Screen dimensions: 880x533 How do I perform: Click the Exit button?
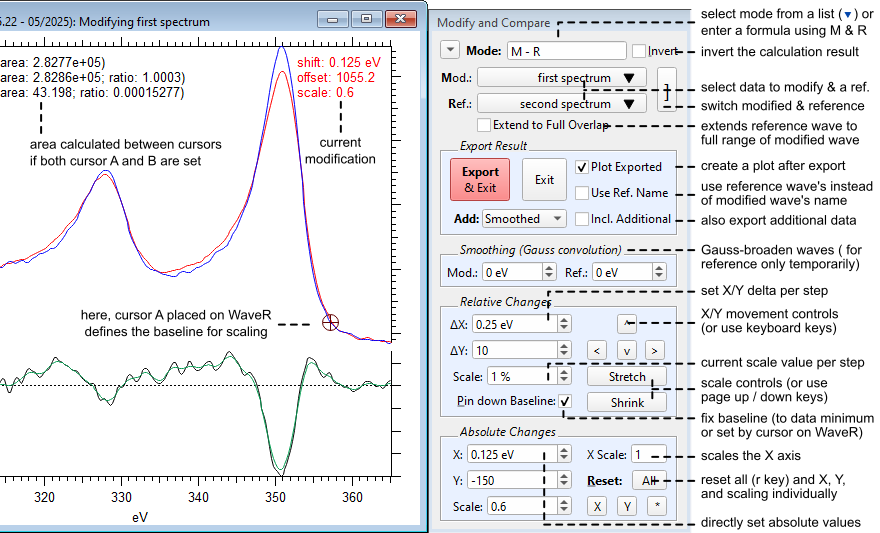coord(544,180)
